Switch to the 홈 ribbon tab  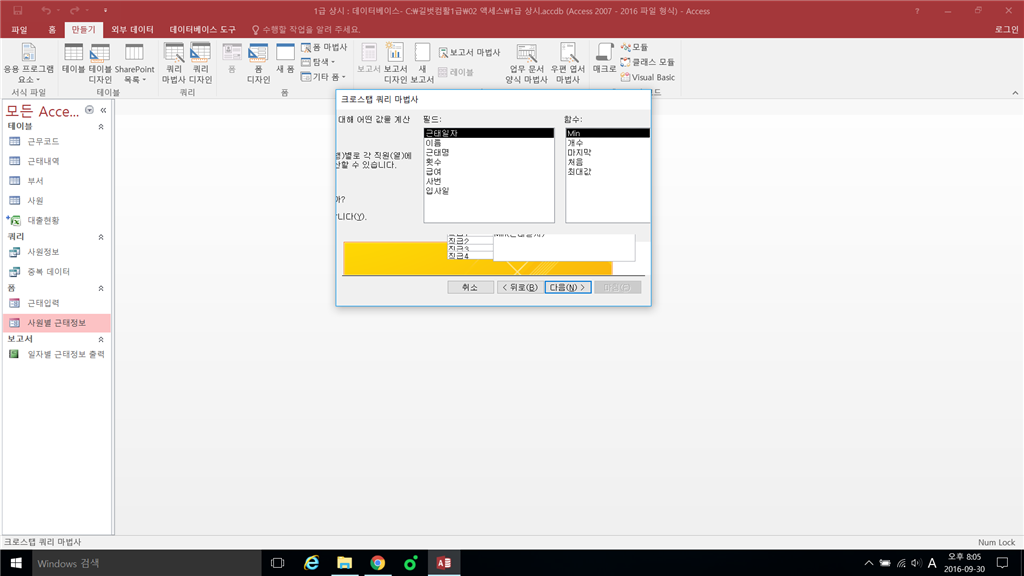point(52,29)
